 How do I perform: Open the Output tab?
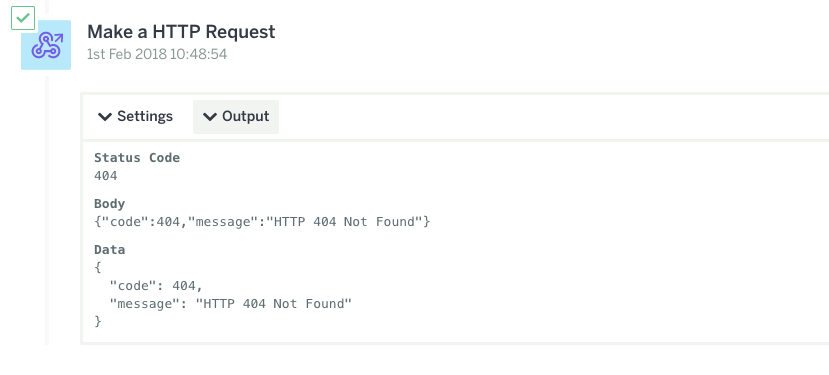coord(236,116)
